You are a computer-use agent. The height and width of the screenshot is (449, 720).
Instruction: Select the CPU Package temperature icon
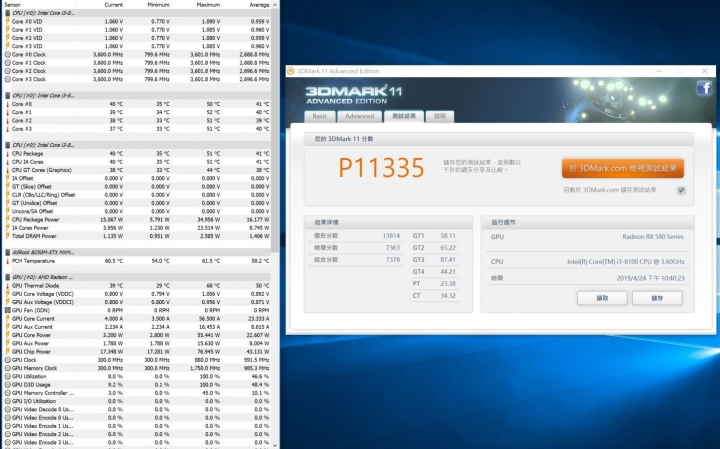click(7, 154)
